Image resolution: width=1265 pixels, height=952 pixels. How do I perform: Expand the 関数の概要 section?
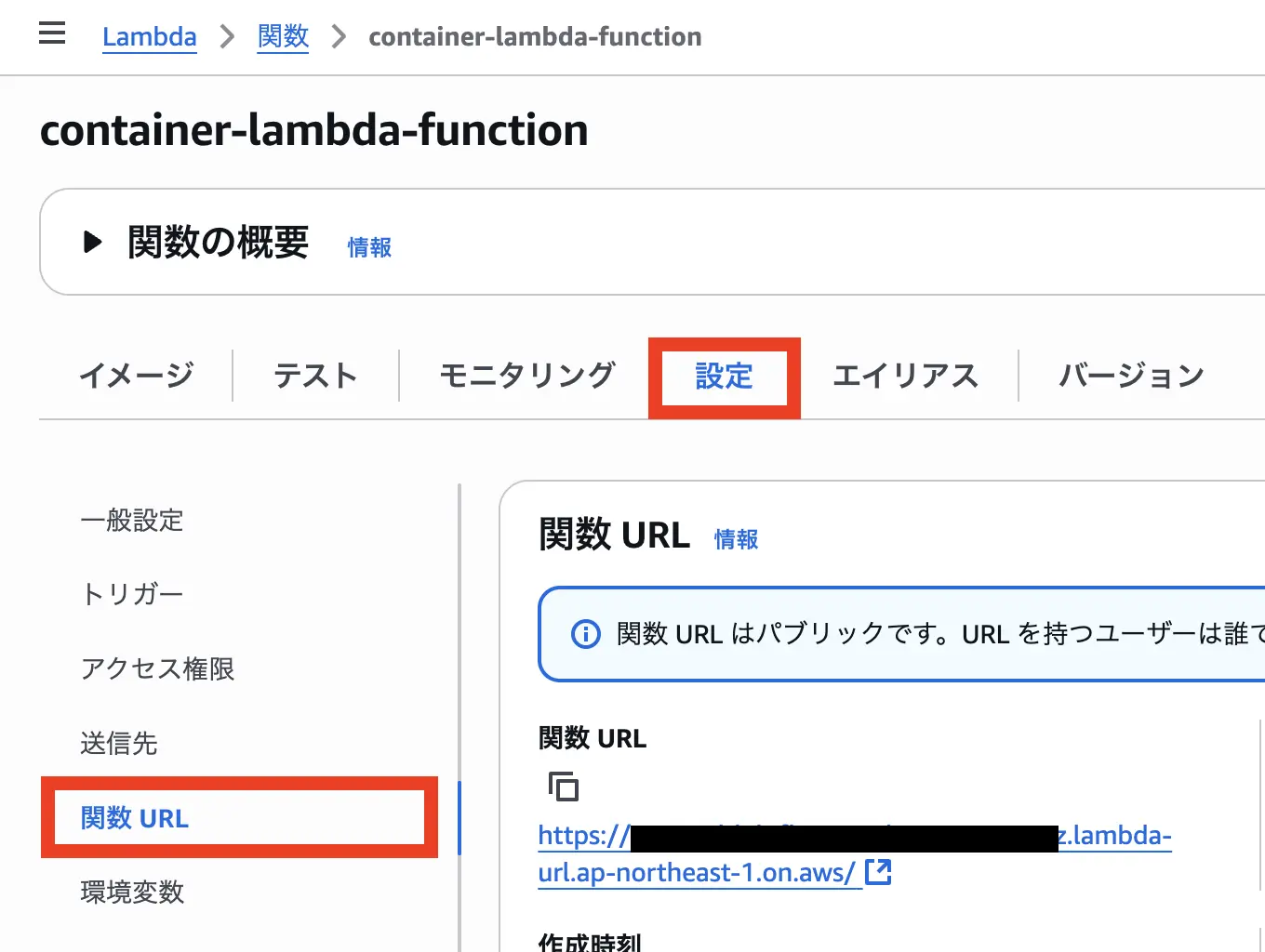[92, 243]
